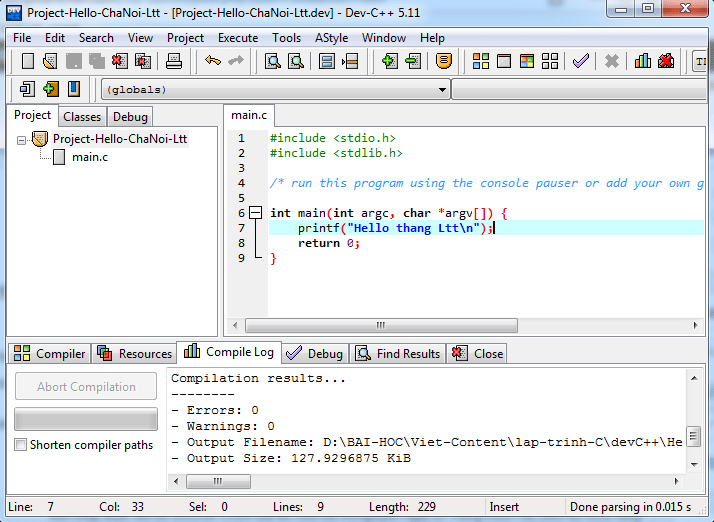Click the Save All toolbar icon
This screenshot has height=522, width=714.
pos(97,61)
